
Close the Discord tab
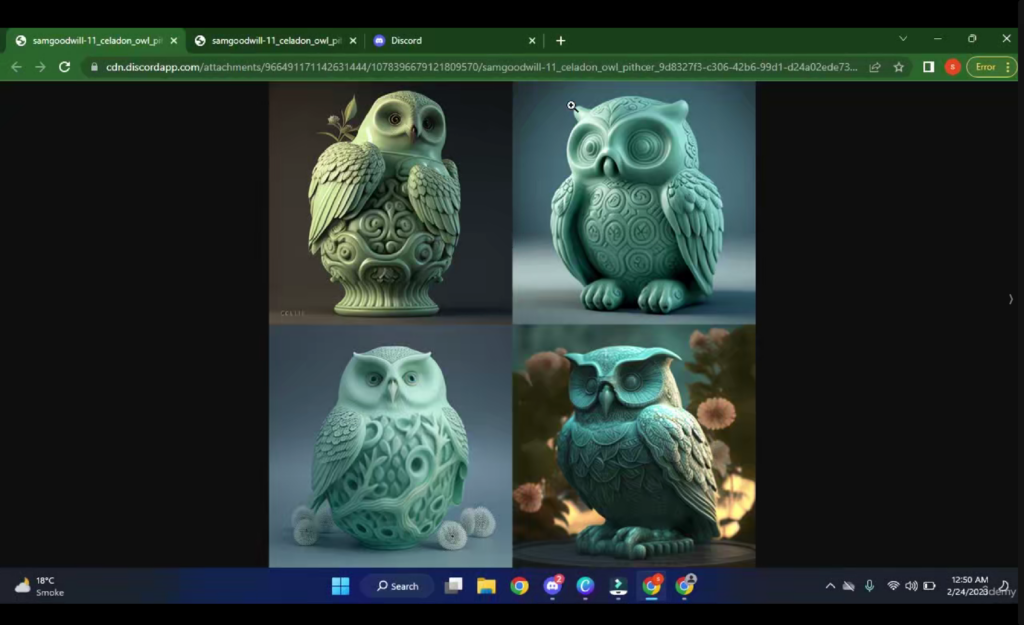[532, 40]
